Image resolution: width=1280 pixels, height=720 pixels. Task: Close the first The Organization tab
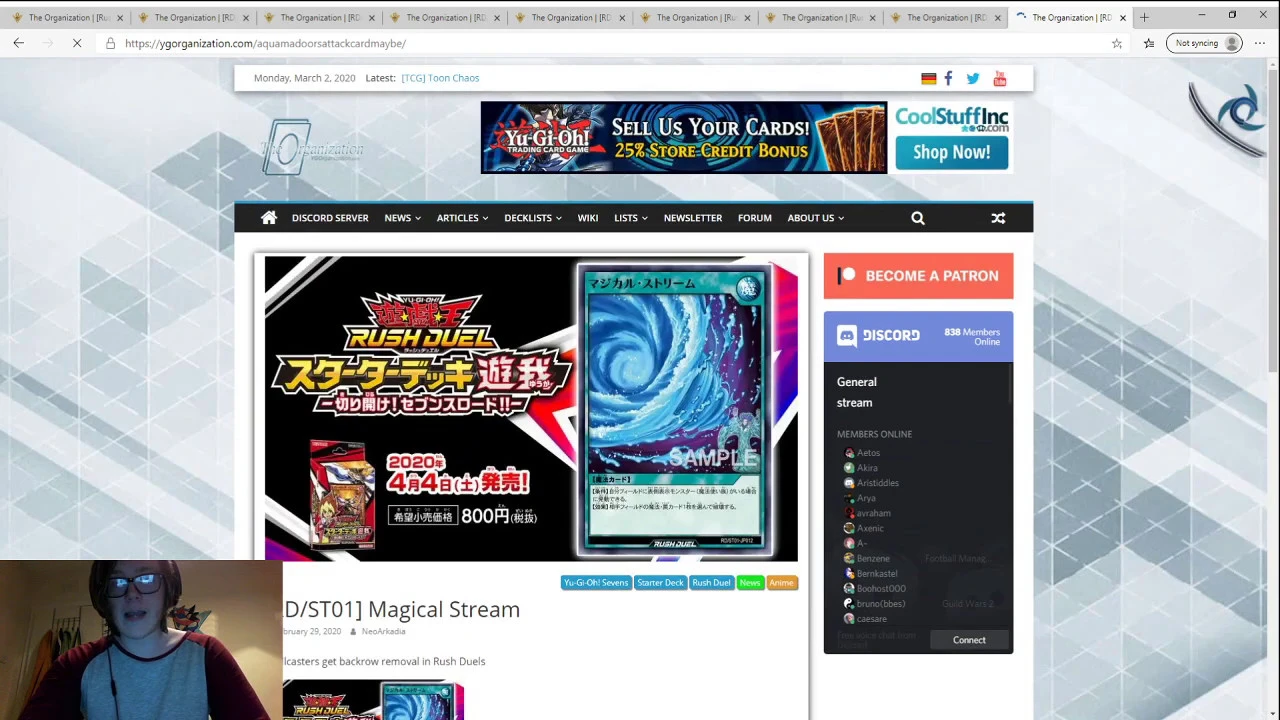119,17
